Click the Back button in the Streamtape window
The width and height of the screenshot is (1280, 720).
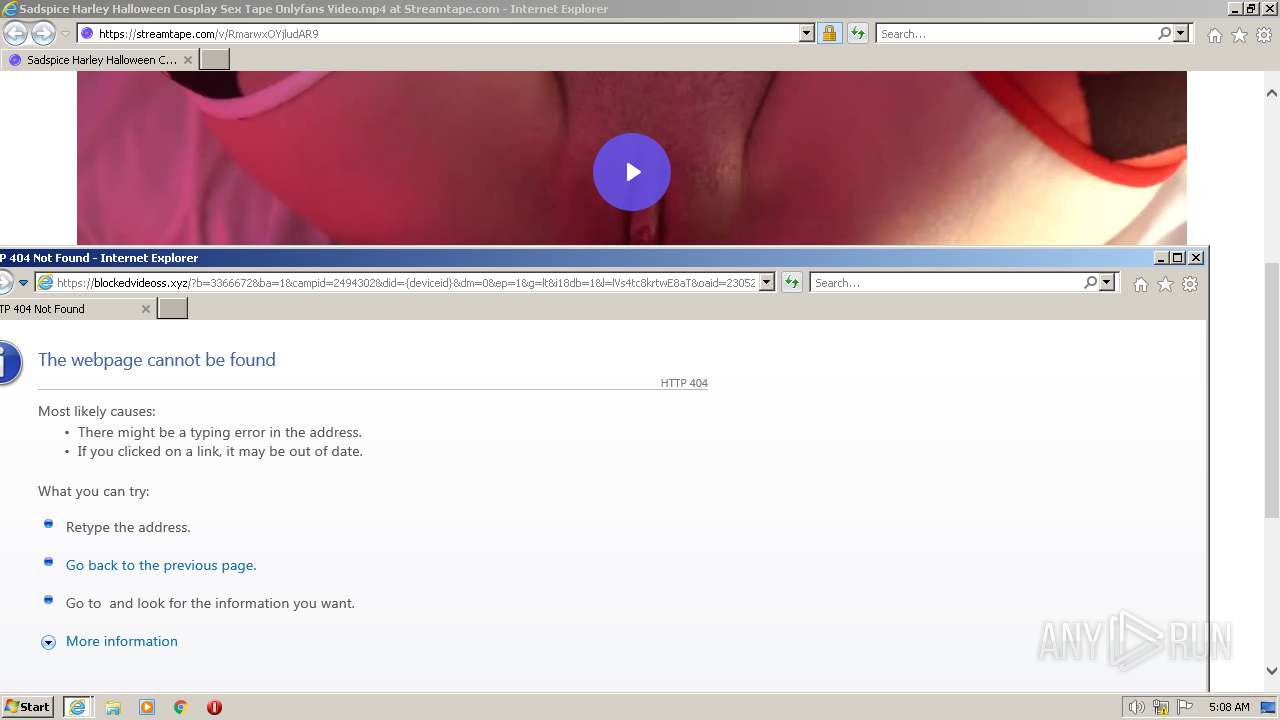click(15, 34)
